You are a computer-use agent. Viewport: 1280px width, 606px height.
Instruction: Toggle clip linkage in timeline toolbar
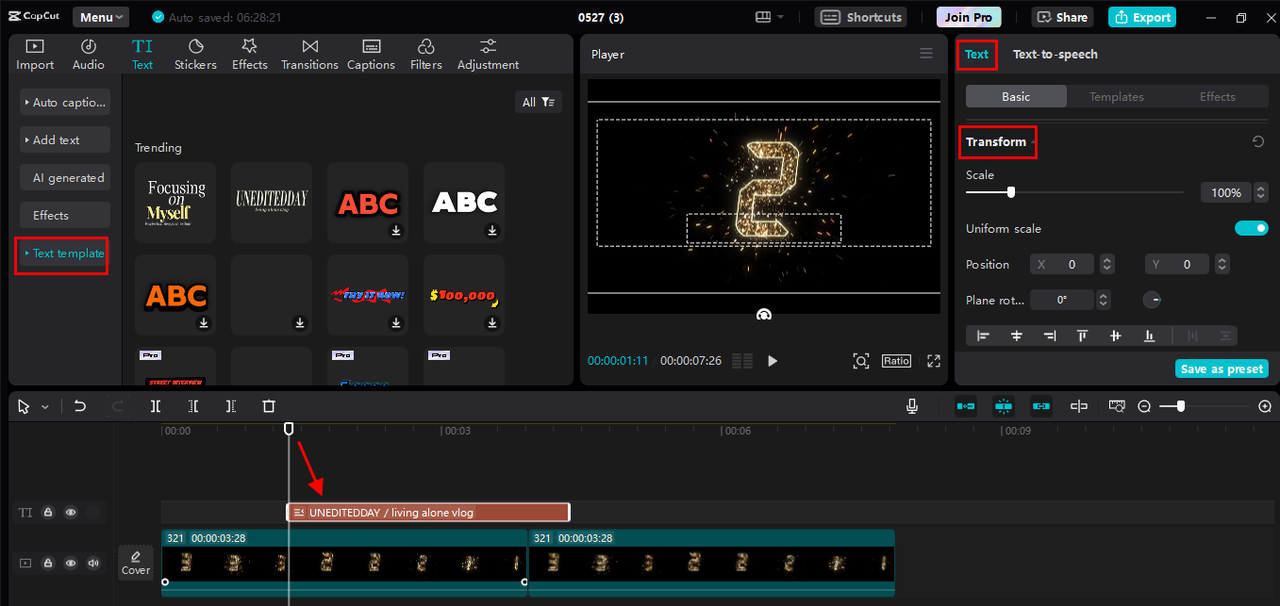pyautogui.click(x=1041, y=406)
